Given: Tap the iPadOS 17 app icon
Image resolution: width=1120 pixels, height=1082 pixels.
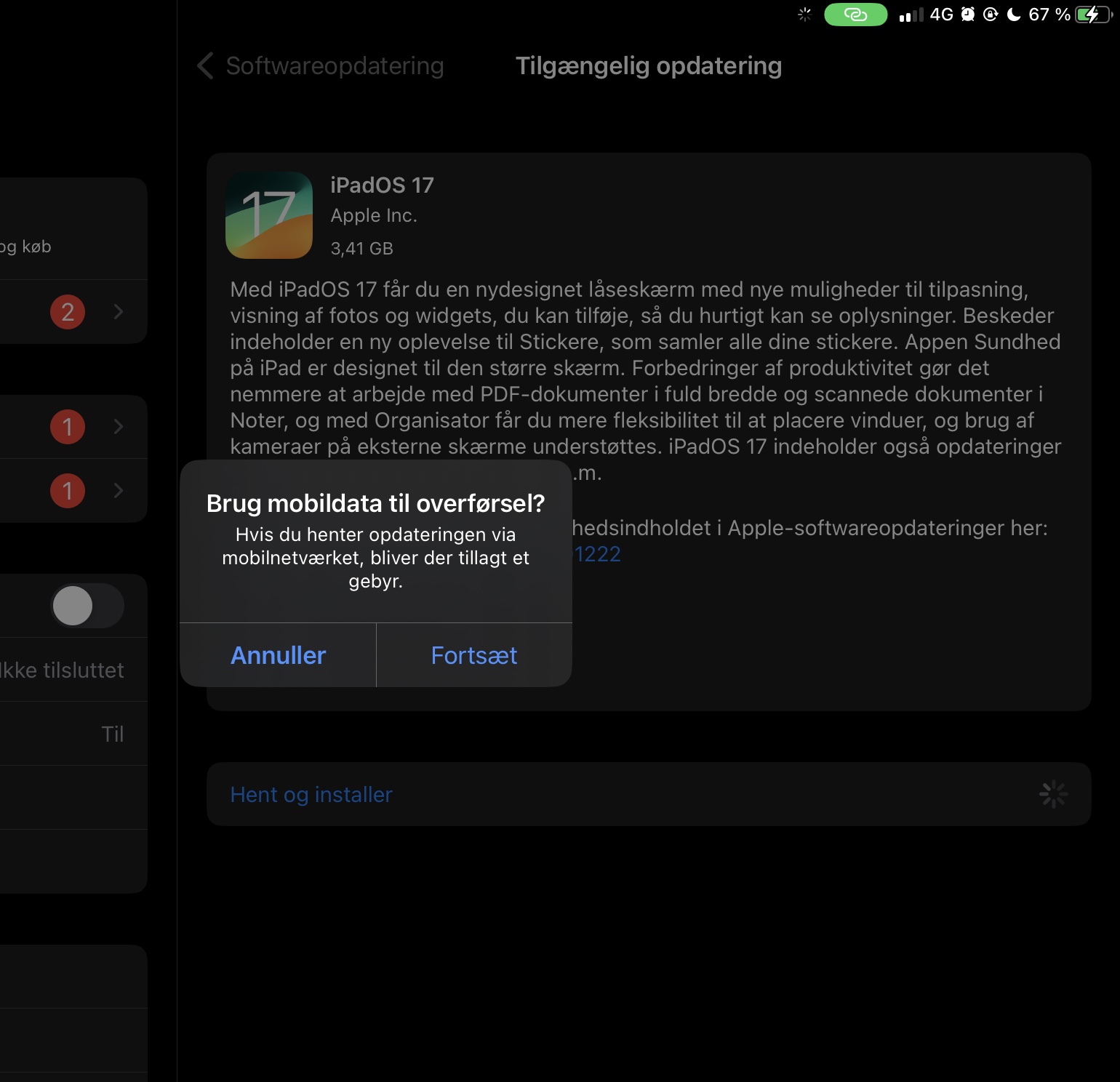Looking at the screenshot, I should [269, 215].
